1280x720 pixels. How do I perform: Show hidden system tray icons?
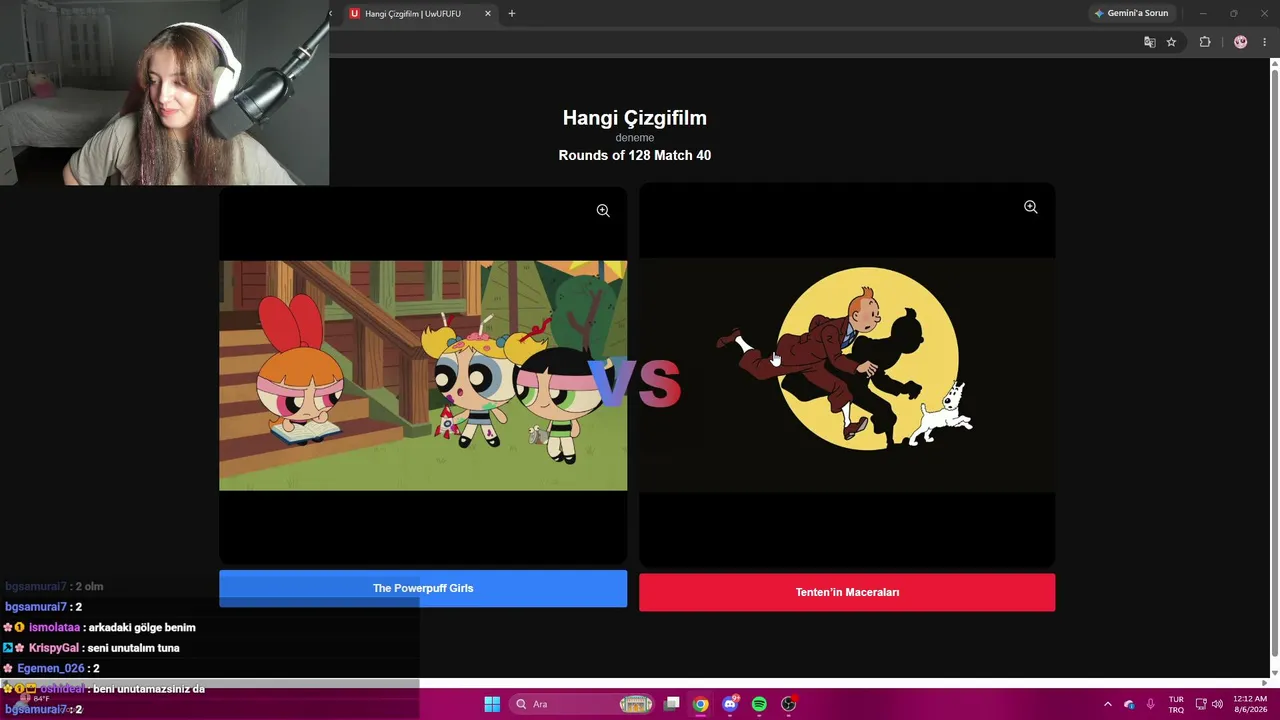pos(1107,704)
